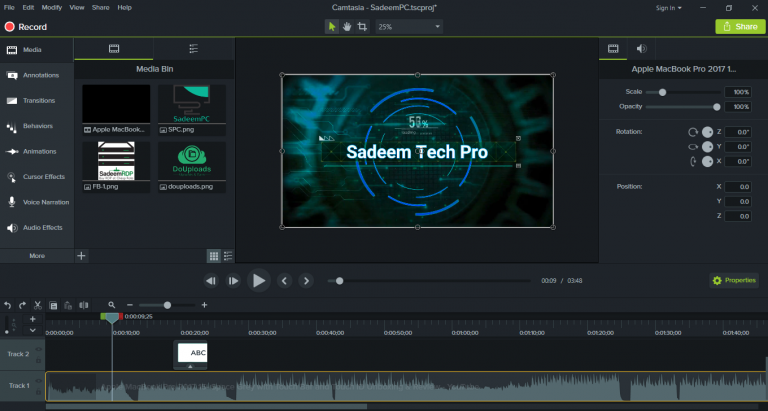Open the Transitions panel
768x411 pixels.
point(37,100)
